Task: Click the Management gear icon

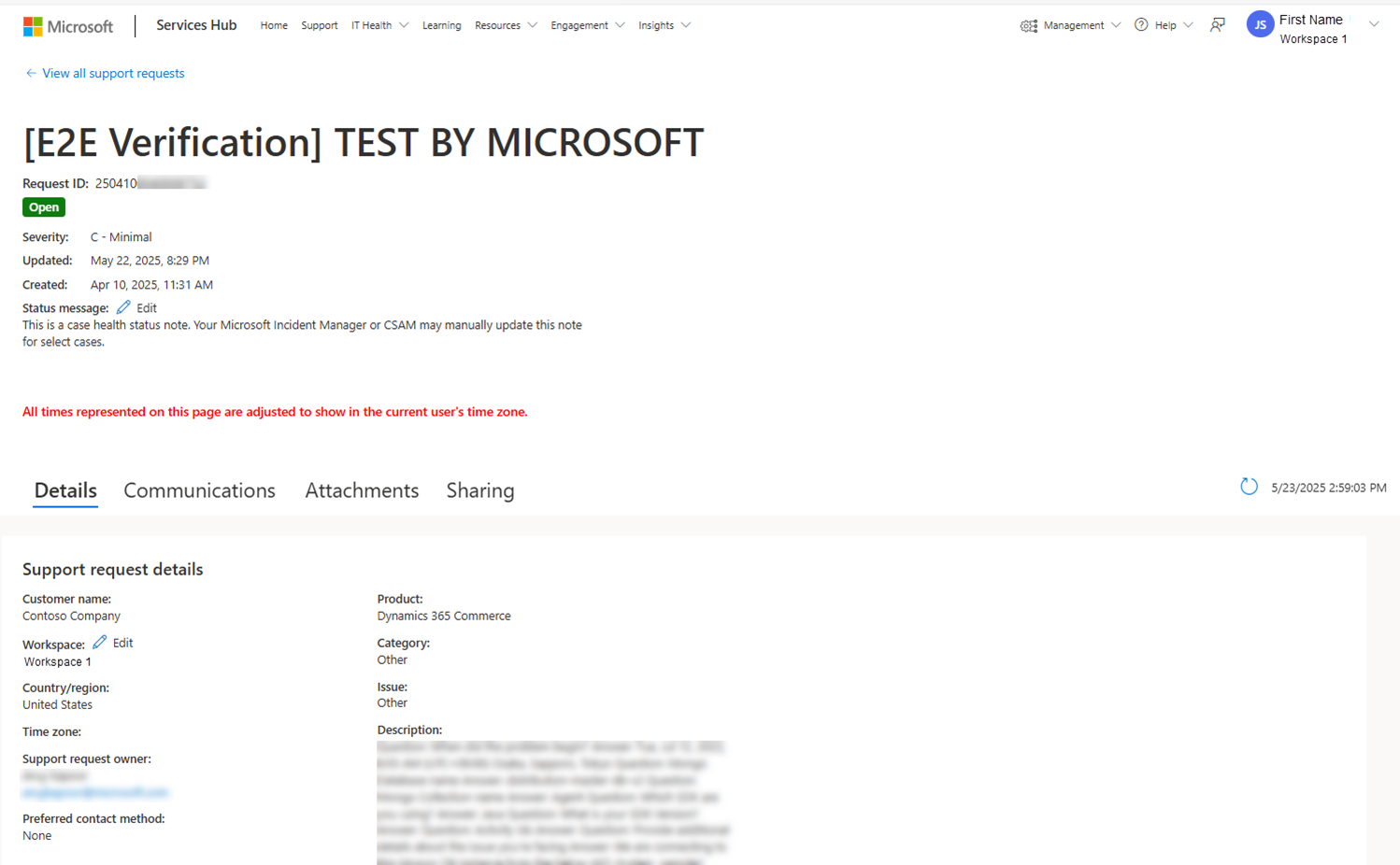Action: (1029, 26)
